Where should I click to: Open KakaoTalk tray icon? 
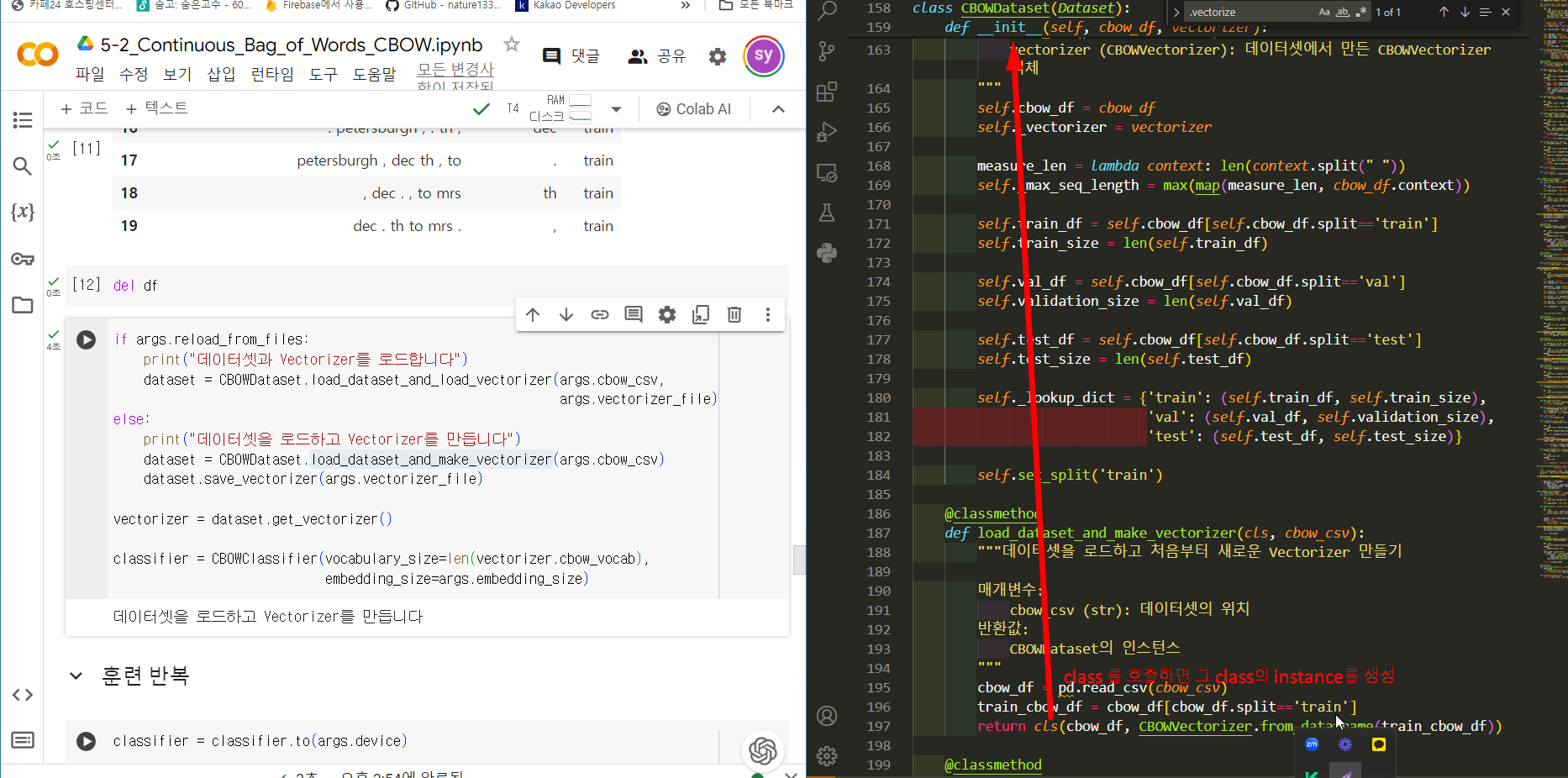tap(1379, 744)
